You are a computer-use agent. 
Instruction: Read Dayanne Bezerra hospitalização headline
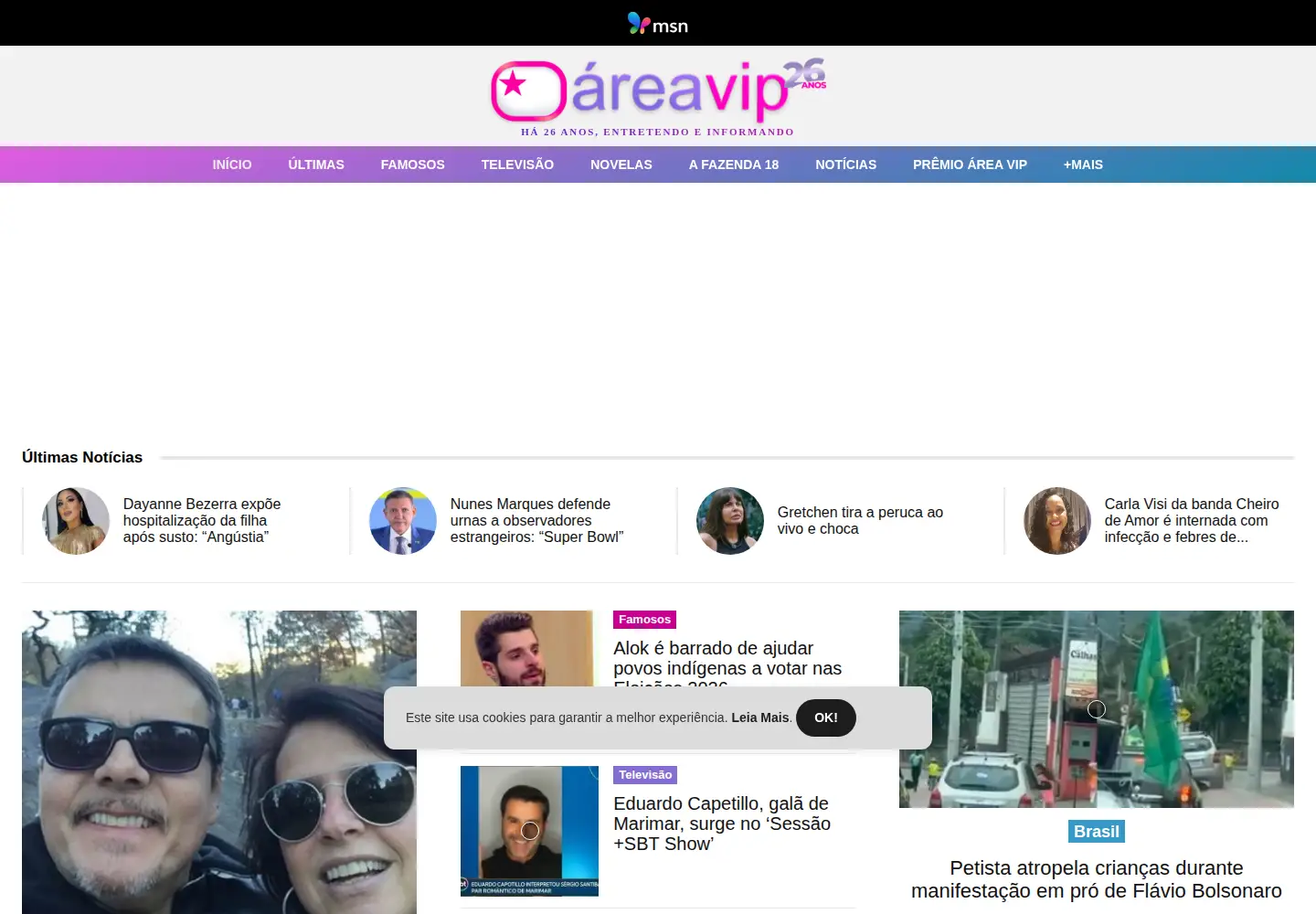(202, 521)
